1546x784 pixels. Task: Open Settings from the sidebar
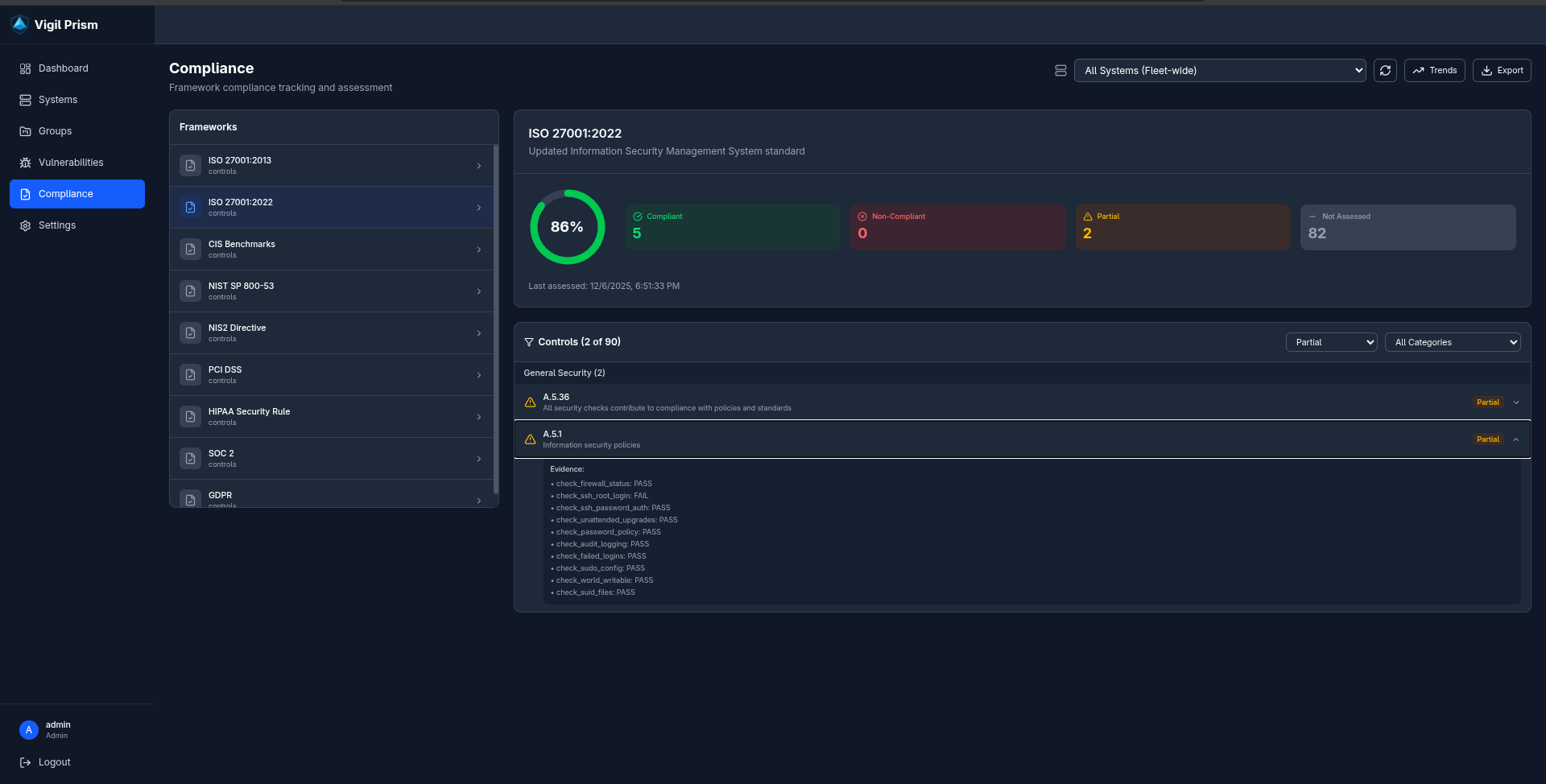pos(57,225)
